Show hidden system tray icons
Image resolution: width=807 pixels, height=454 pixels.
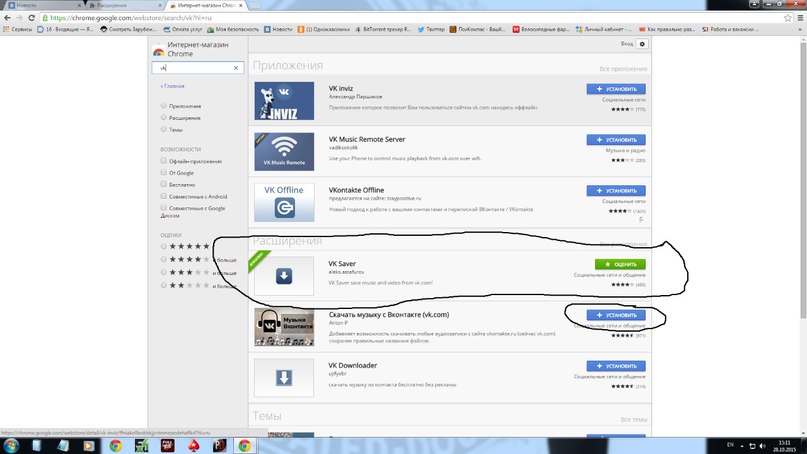point(742,446)
